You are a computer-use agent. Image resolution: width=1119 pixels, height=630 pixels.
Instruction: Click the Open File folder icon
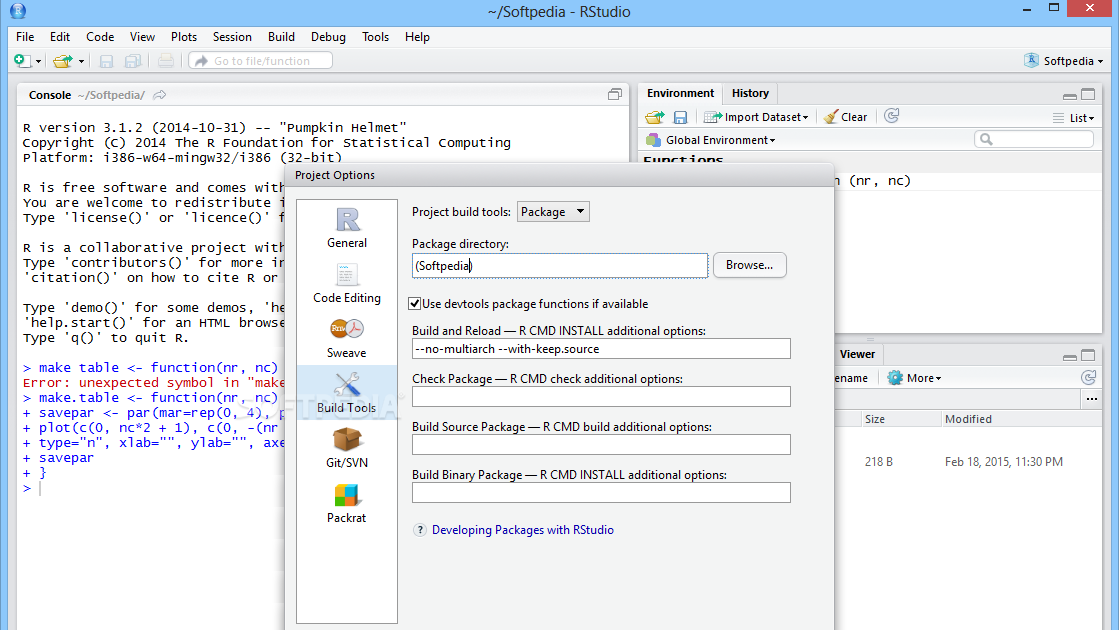[63, 61]
